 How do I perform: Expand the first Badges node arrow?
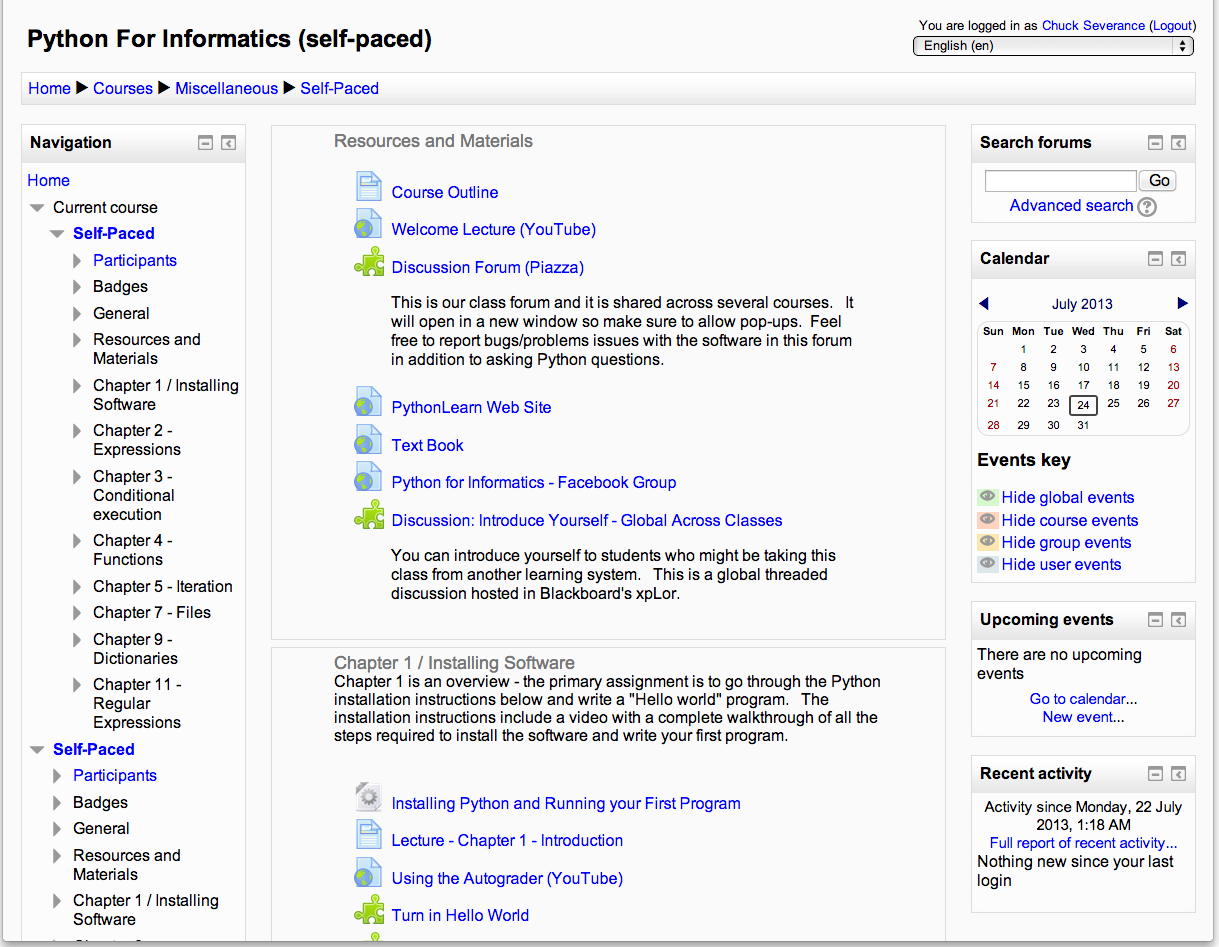pos(77,287)
